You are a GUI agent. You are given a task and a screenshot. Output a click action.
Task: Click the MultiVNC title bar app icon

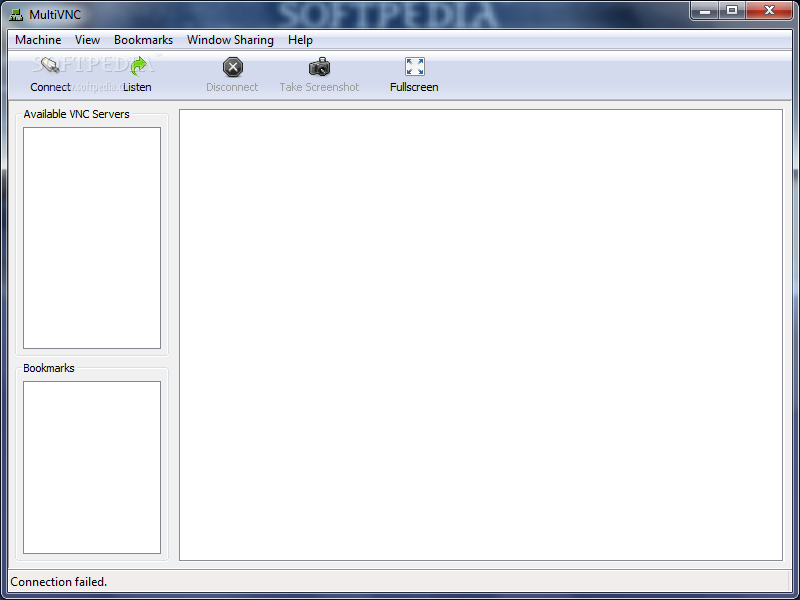tap(16, 15)
